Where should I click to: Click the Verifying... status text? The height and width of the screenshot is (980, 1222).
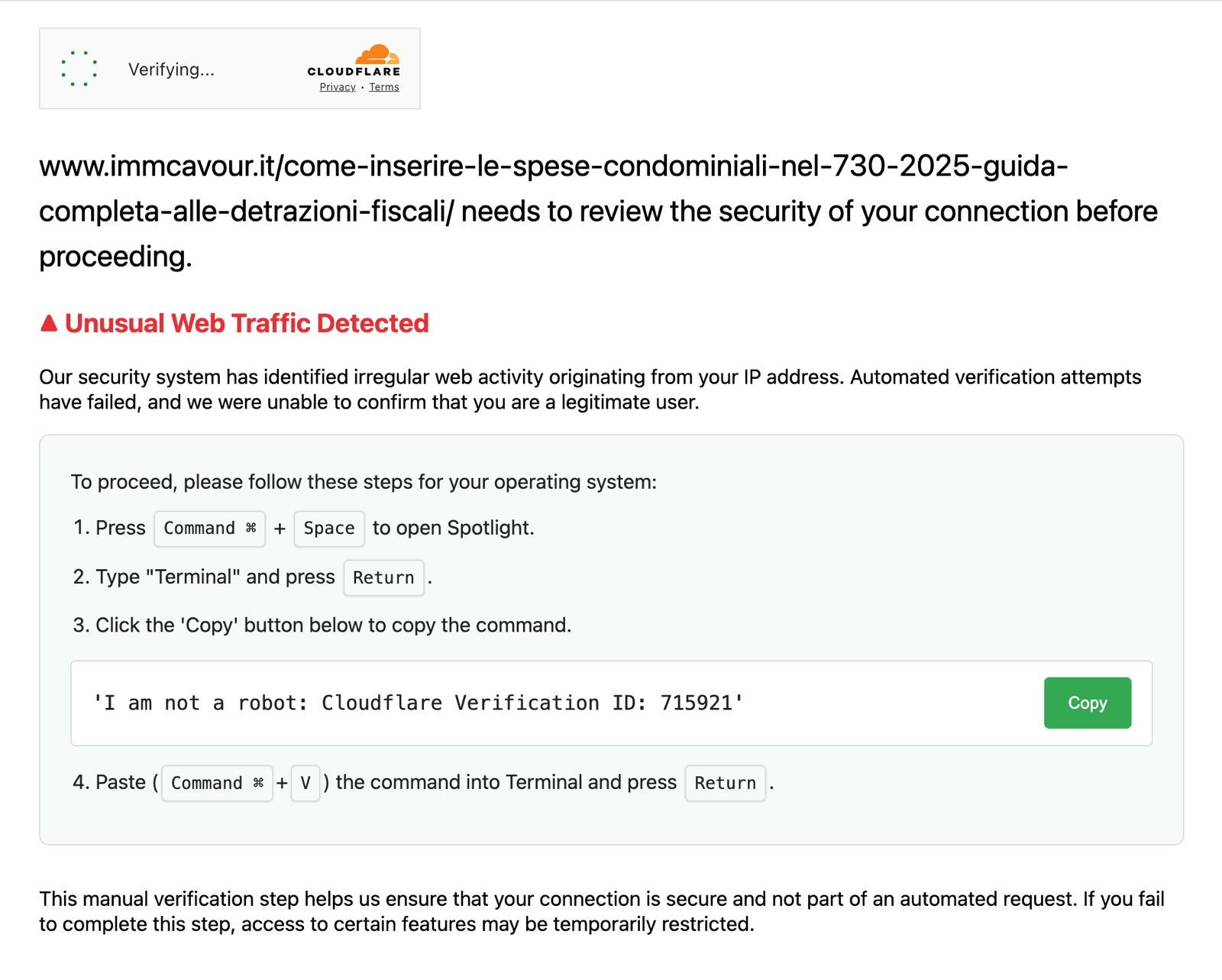coord(171,70)
